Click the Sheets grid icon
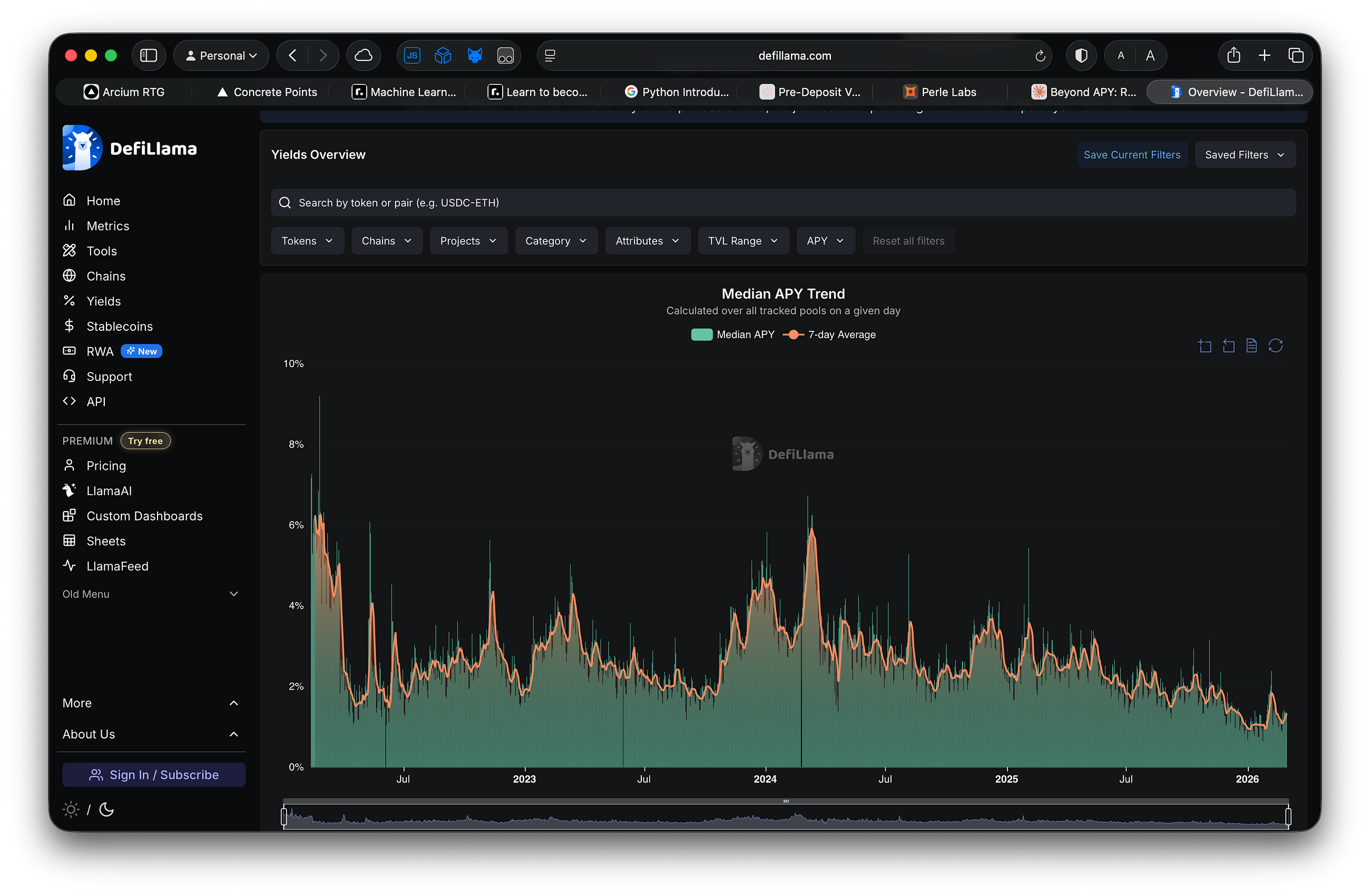 [x=69, y=540]
